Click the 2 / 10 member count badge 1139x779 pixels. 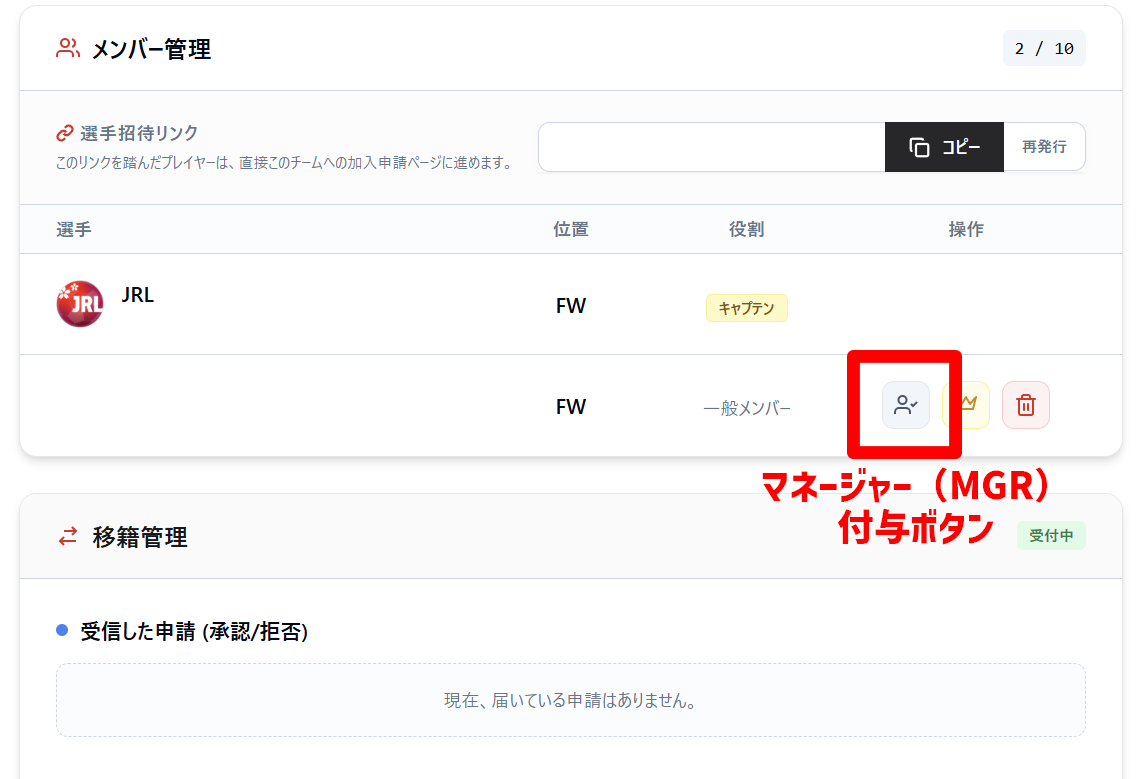1044,48
